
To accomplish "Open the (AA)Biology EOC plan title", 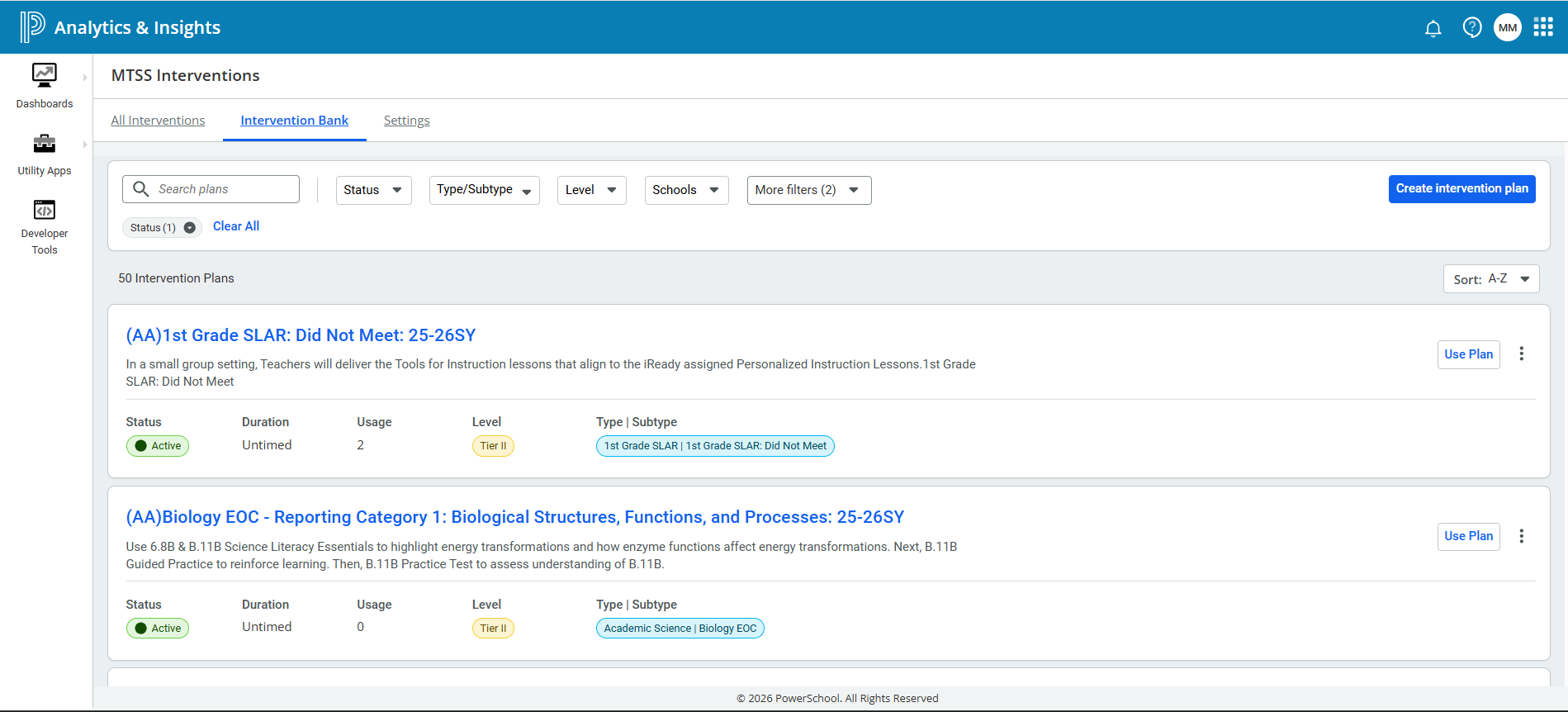I will point(515,517).
